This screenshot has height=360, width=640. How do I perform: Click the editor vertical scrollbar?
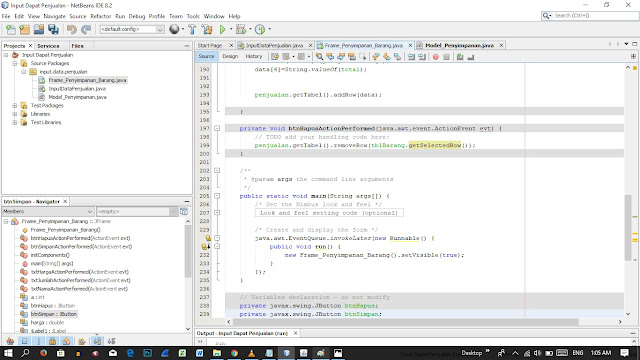point(628,227)
